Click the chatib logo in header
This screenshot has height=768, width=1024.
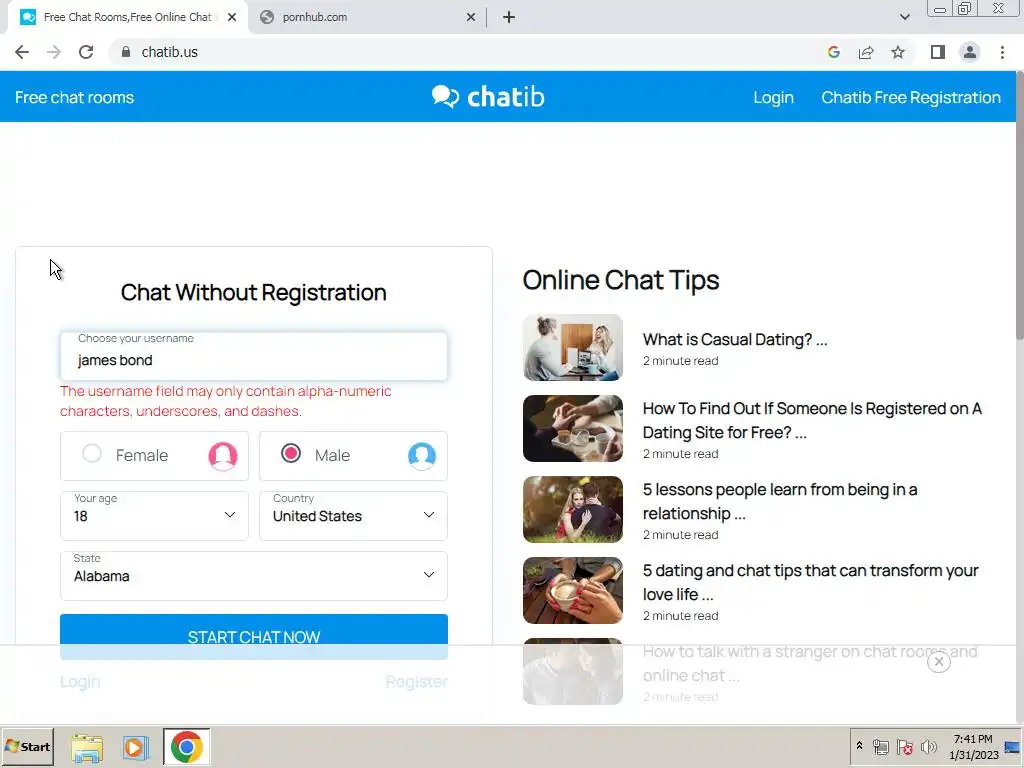pos(488,97)
